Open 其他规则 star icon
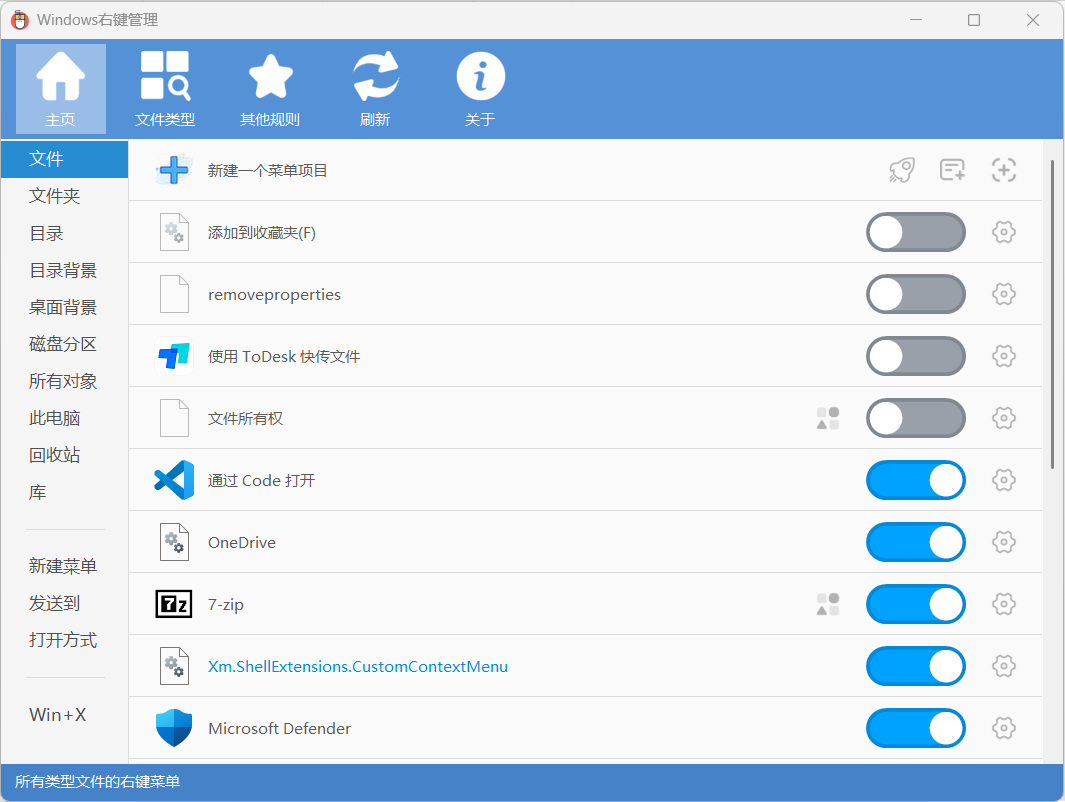This screenshot has width=1065, height=802. tap(270, 89)
